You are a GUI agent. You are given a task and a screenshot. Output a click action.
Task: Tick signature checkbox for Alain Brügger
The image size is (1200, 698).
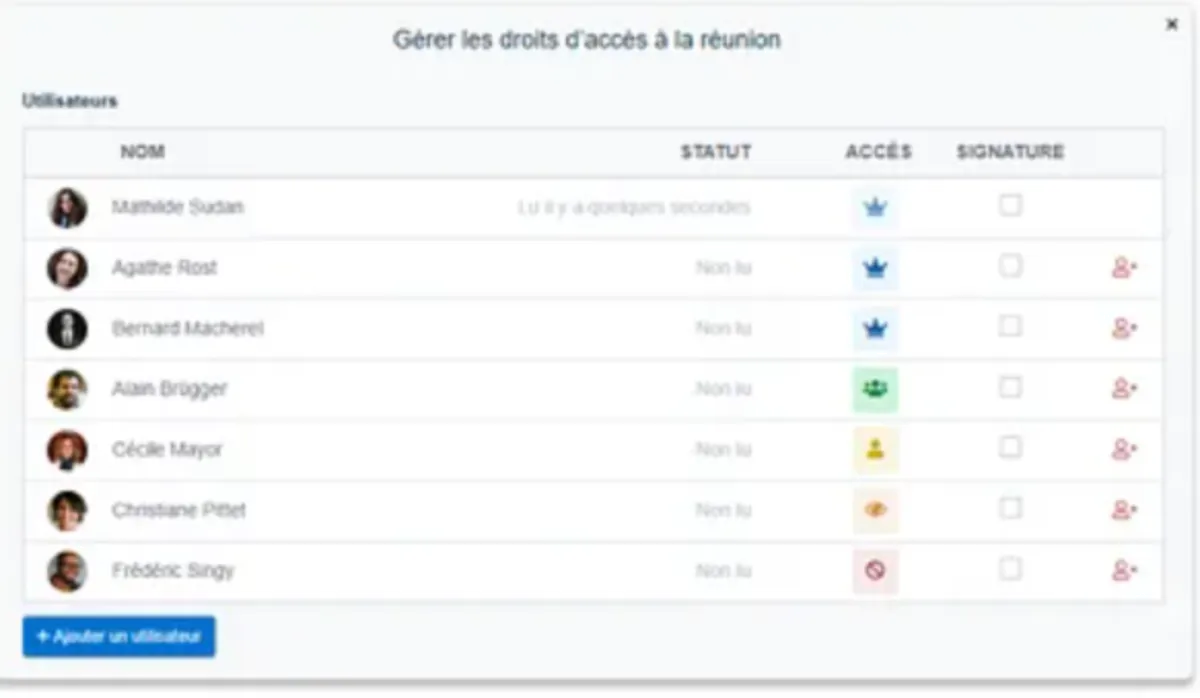pyautogui.click(x=1011, y=387)
